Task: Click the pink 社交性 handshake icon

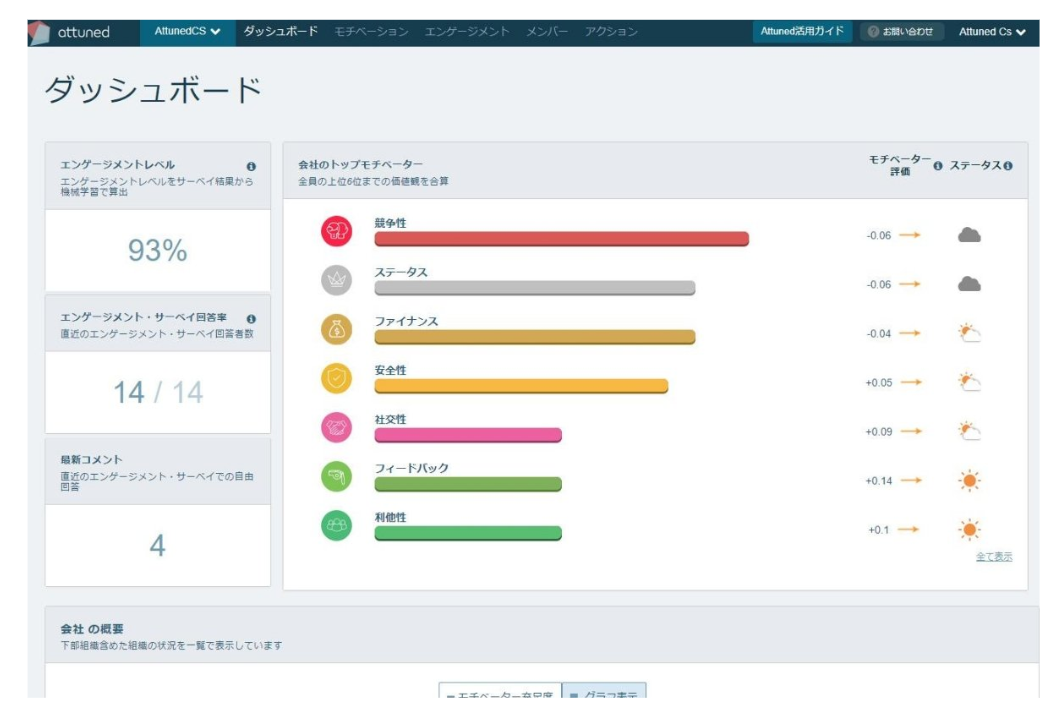Action: click(336, 428)
